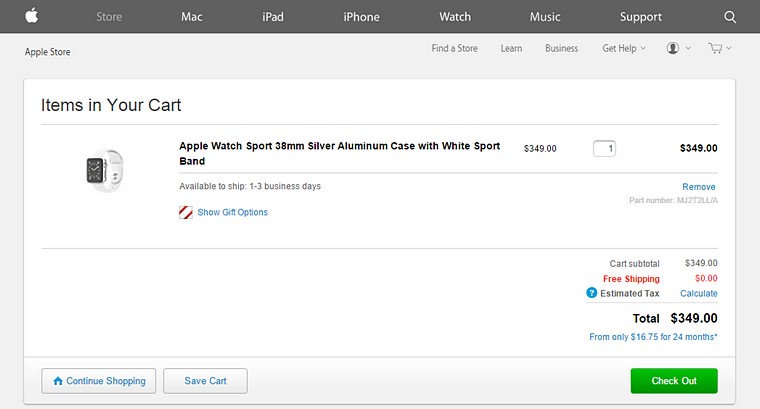Go to the iPad section
Screen dimensions: 760x409
tap(273, 17)
